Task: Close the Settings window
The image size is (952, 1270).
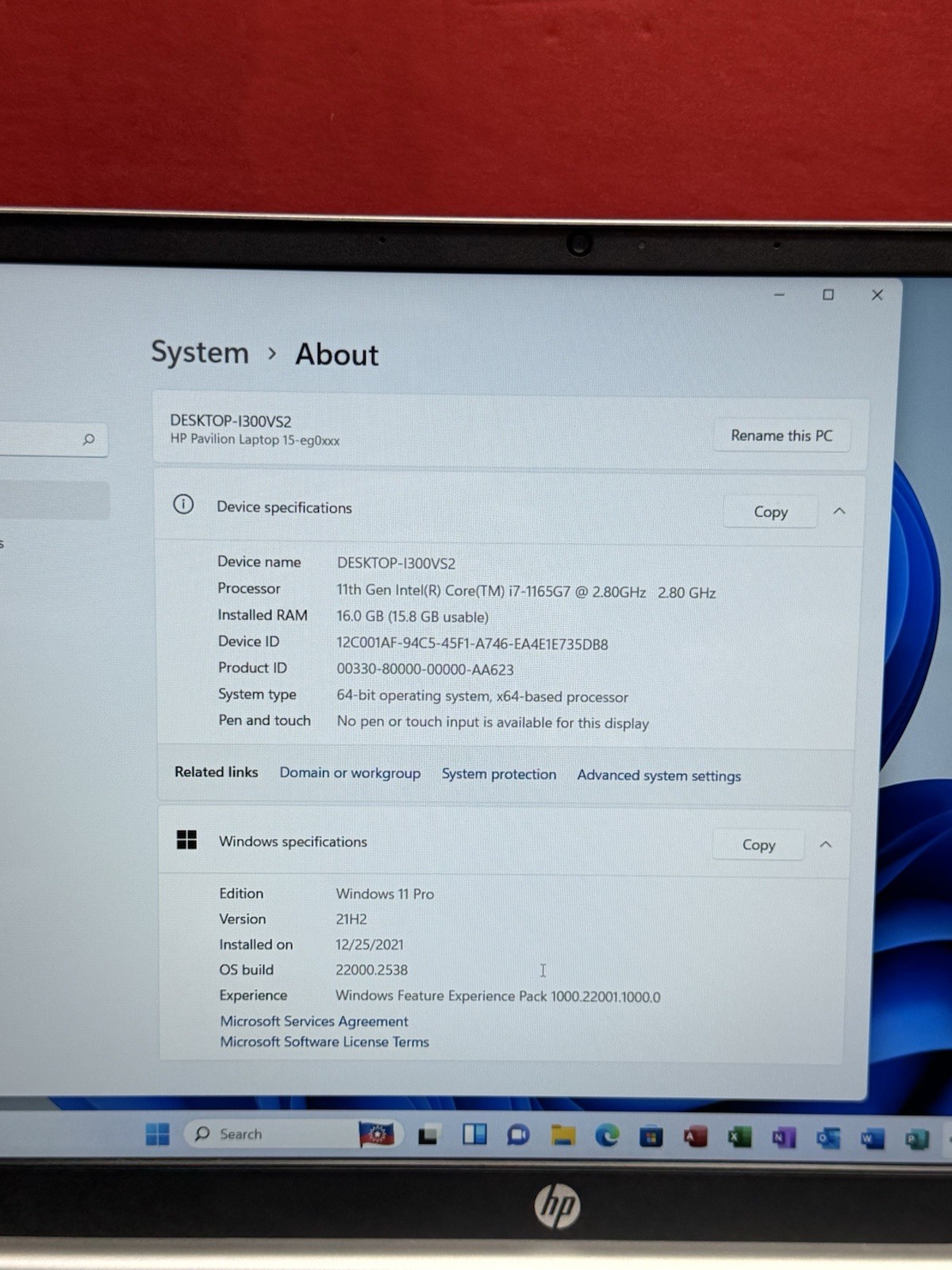Action: [x=877, y=295]
